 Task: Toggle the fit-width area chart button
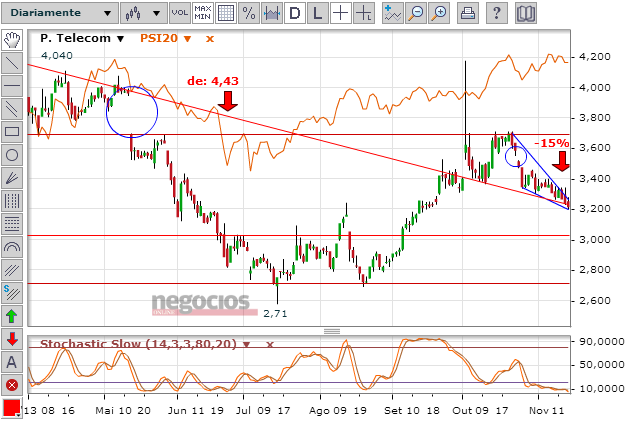(x=272, y=13)
